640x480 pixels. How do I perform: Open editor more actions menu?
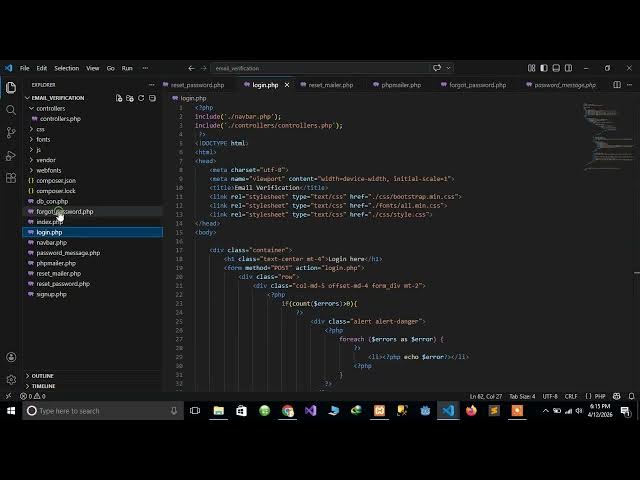tap(629, 85)
